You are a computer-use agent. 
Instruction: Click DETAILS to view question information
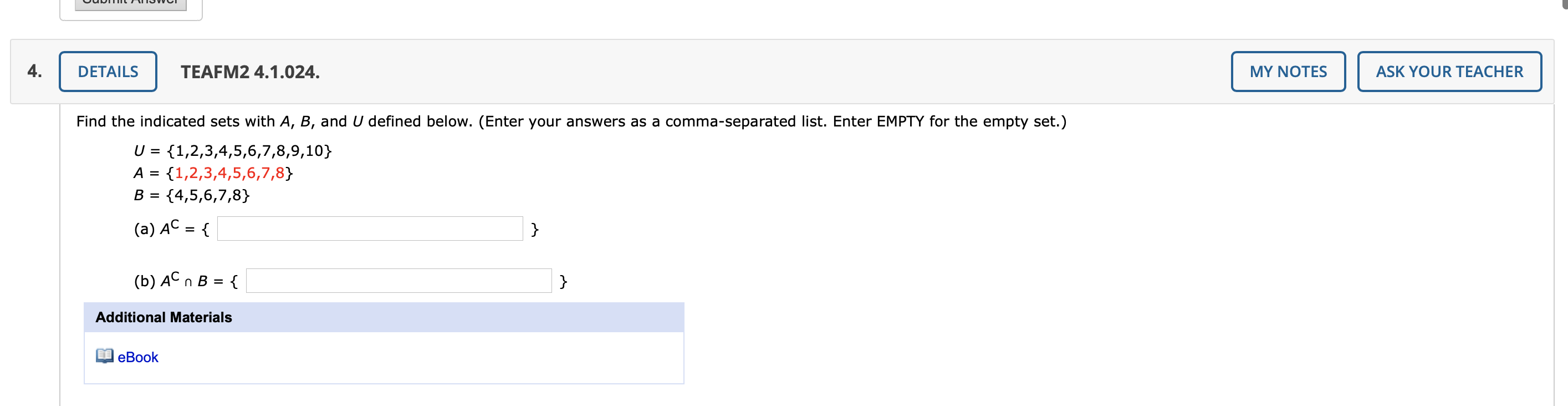point(107,71)
